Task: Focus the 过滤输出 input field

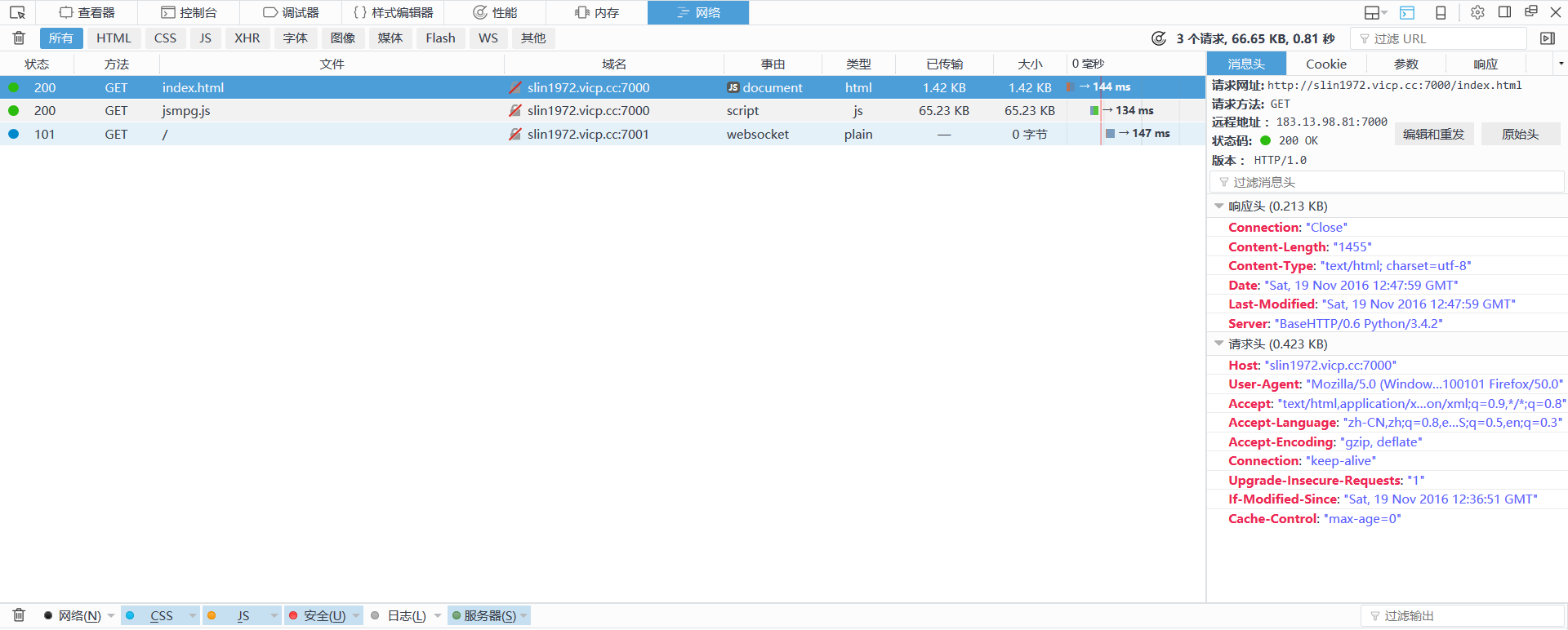Action: [1462, 615]
